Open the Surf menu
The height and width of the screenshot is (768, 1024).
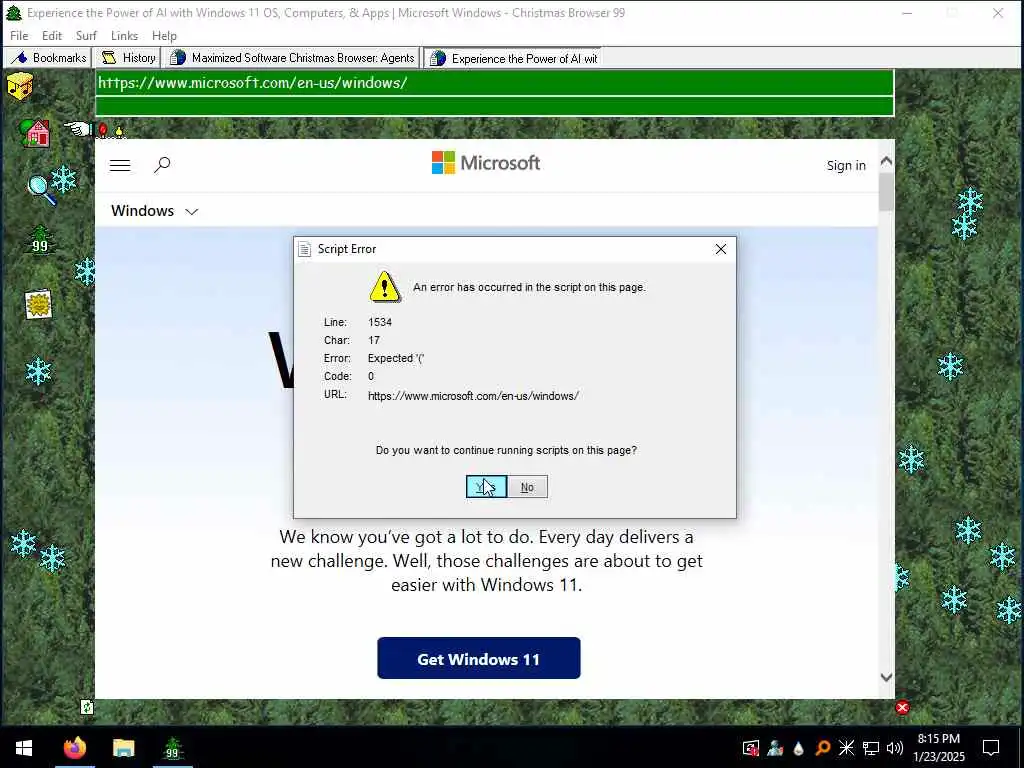(86, 35)
